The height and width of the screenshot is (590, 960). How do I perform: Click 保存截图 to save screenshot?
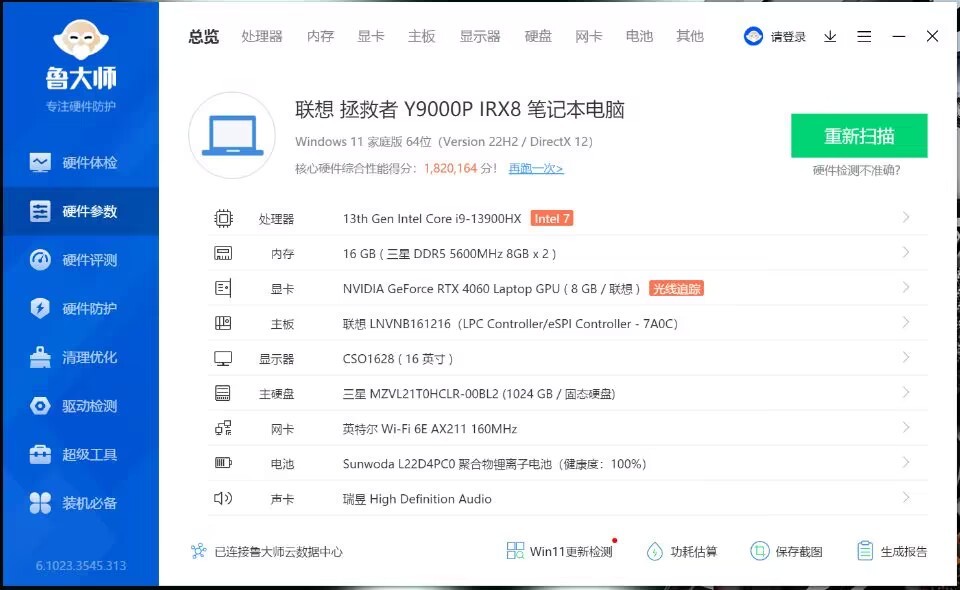[x=786, y=551]
